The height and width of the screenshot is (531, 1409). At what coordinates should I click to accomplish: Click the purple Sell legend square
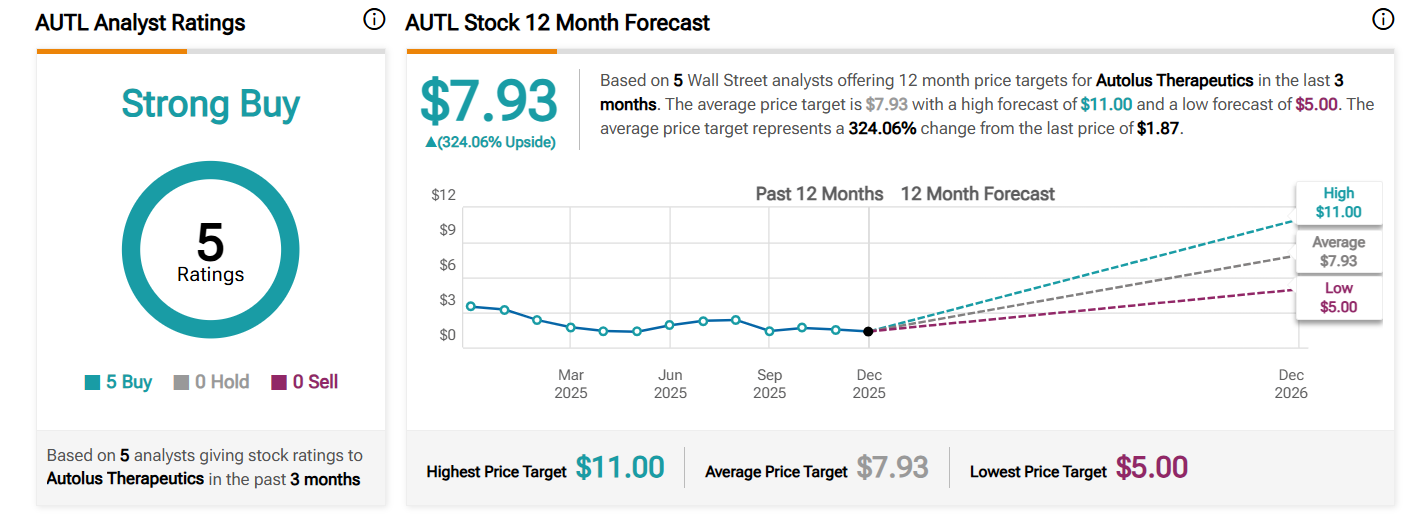(x=279, y=382)
